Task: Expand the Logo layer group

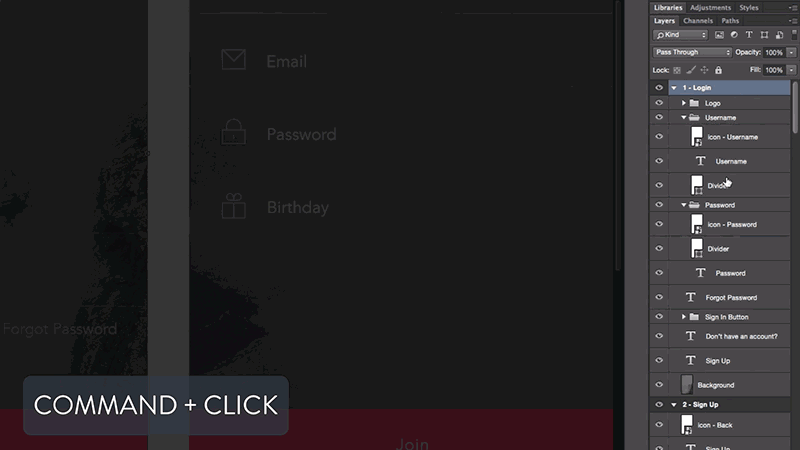Action: (684, 103)
